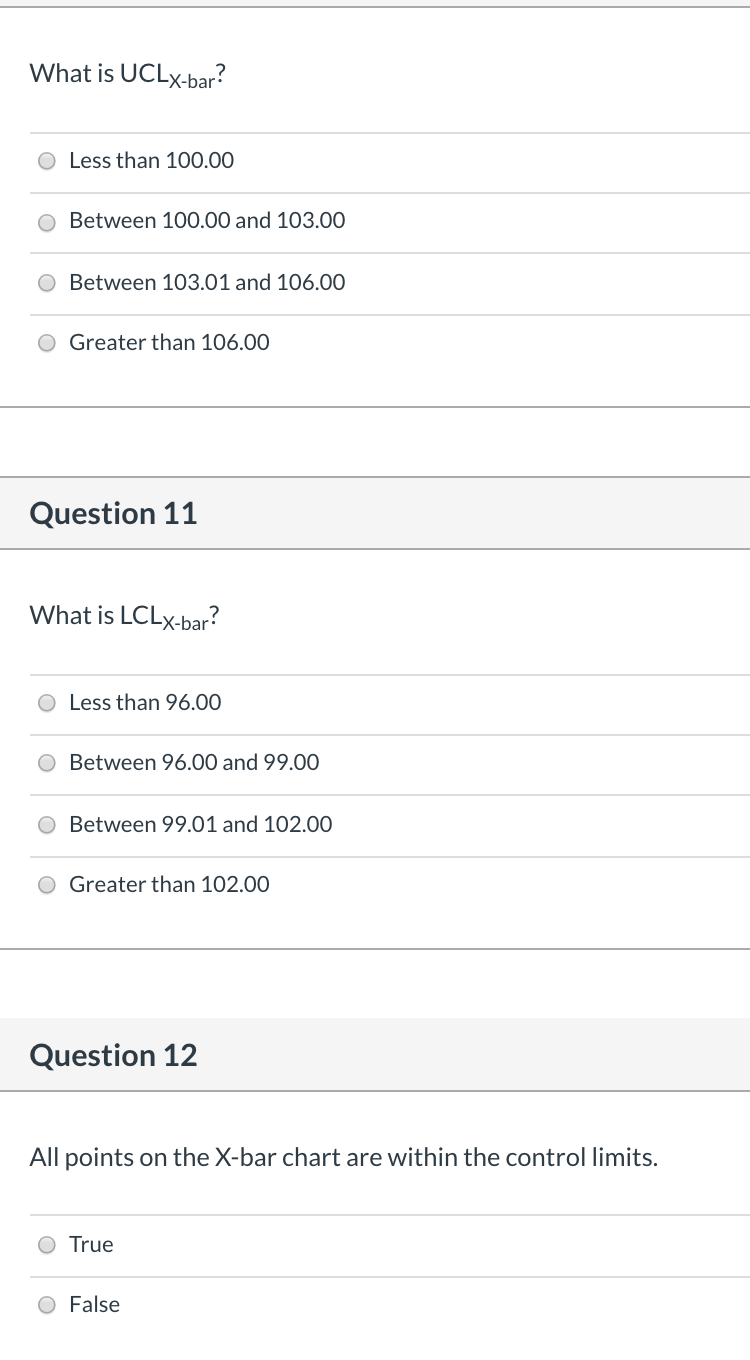Click the 'True' answer label text

pos(91,1245)
